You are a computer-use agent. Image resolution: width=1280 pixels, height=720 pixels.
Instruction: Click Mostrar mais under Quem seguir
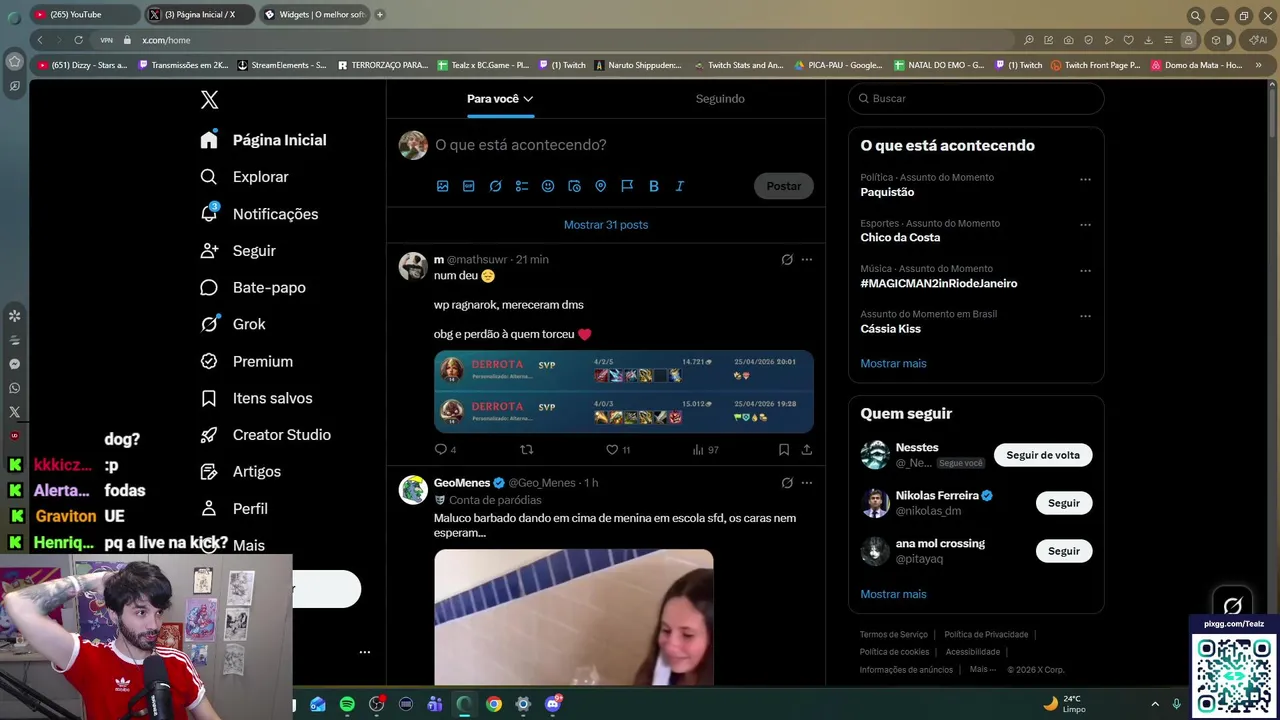(893, 594)
